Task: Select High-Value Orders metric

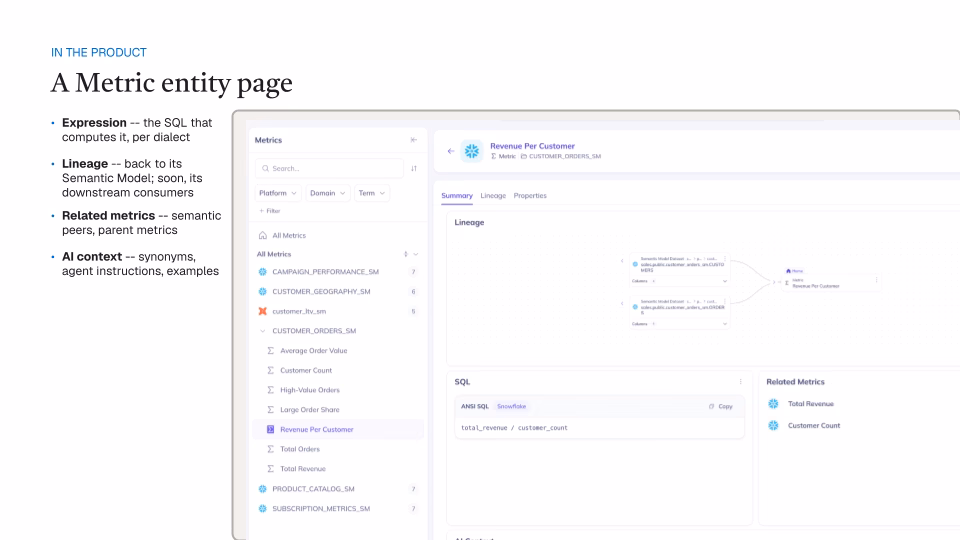Action: click(310, 390)
